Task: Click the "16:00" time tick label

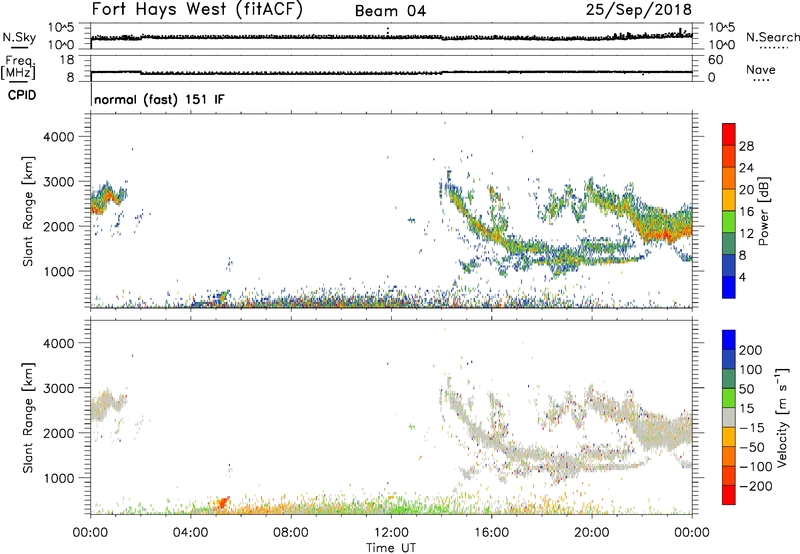Action: [491, 533]
